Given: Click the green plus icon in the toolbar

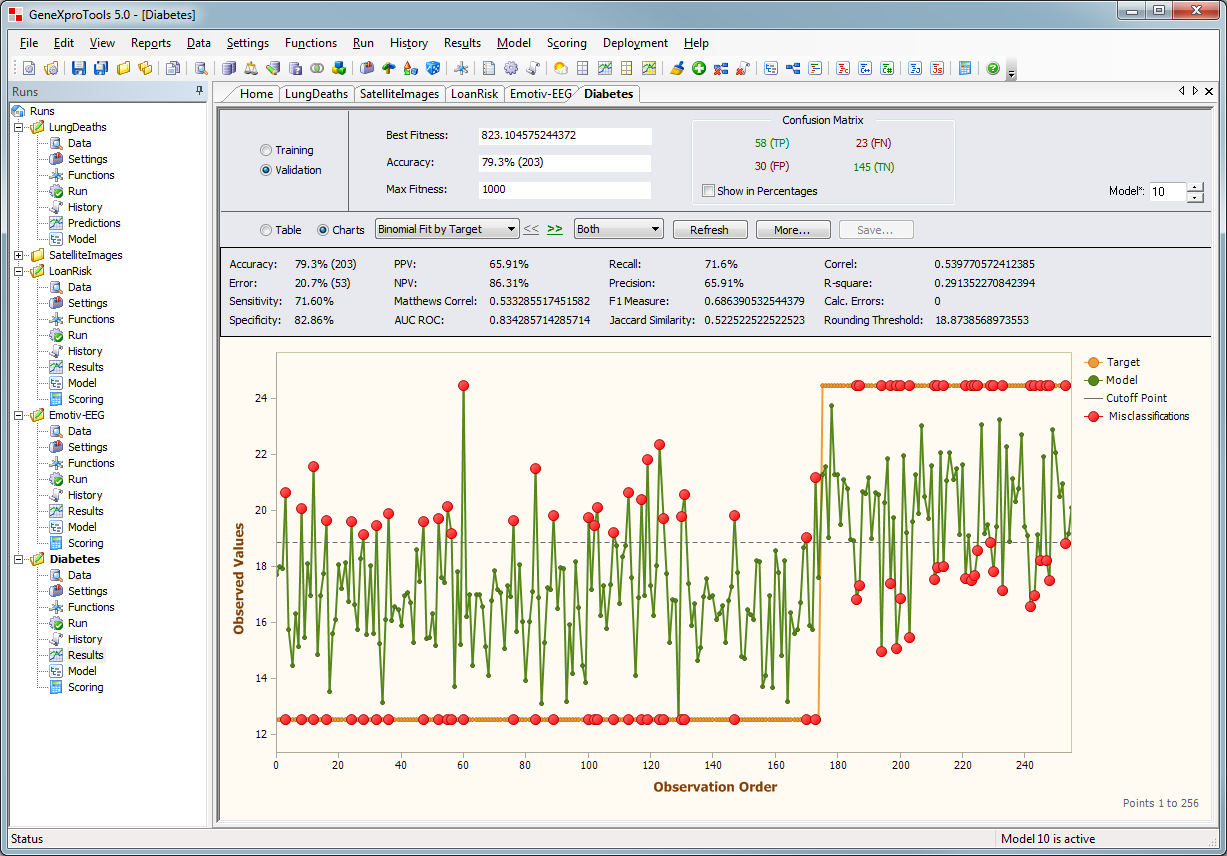Looking at the screenshot, I should (699, 68).
